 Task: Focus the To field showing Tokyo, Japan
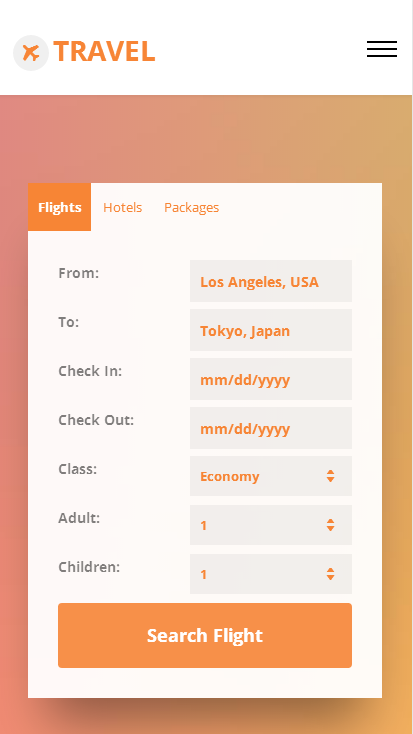(271, 330)
